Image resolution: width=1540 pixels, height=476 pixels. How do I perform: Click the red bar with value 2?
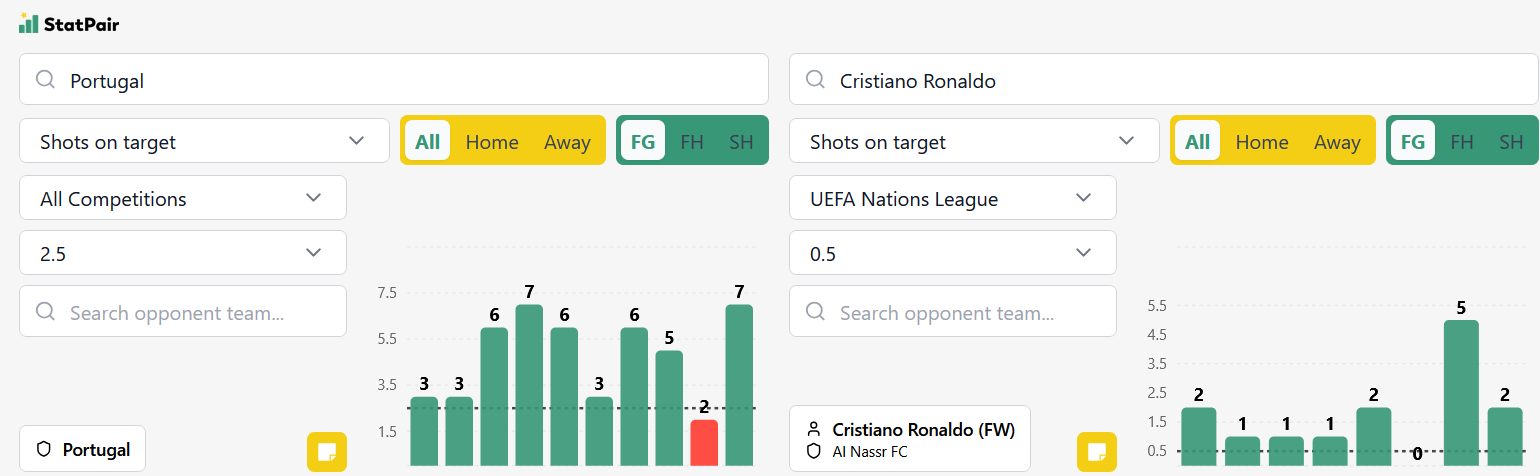click(x=704, y=442)
